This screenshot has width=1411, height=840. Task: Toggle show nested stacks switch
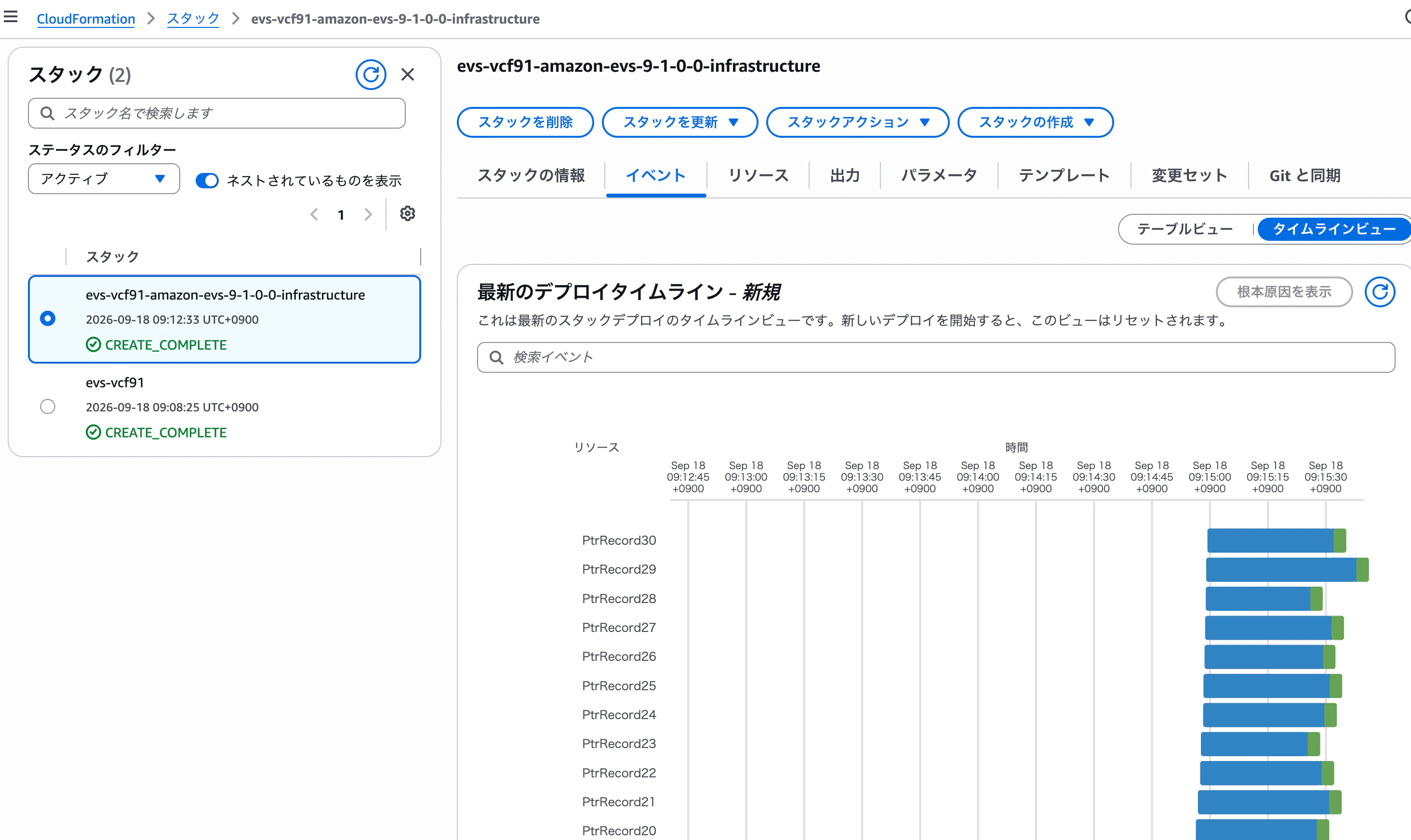[x=207, y=181]
